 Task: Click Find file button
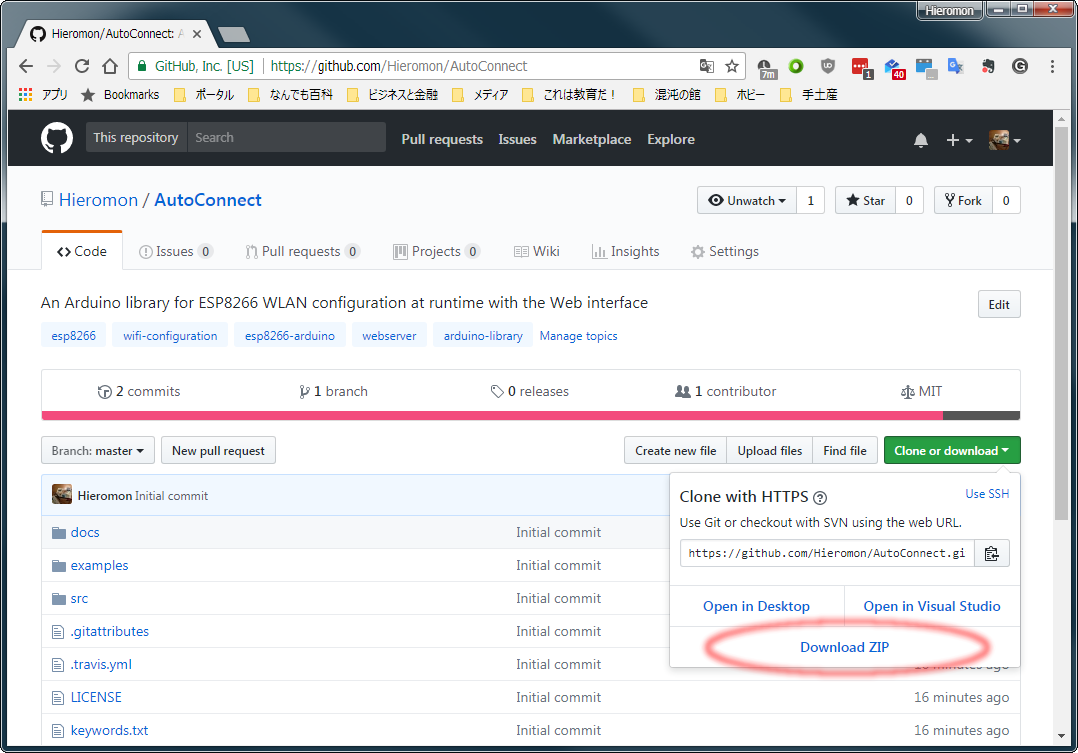pos(845,450)
